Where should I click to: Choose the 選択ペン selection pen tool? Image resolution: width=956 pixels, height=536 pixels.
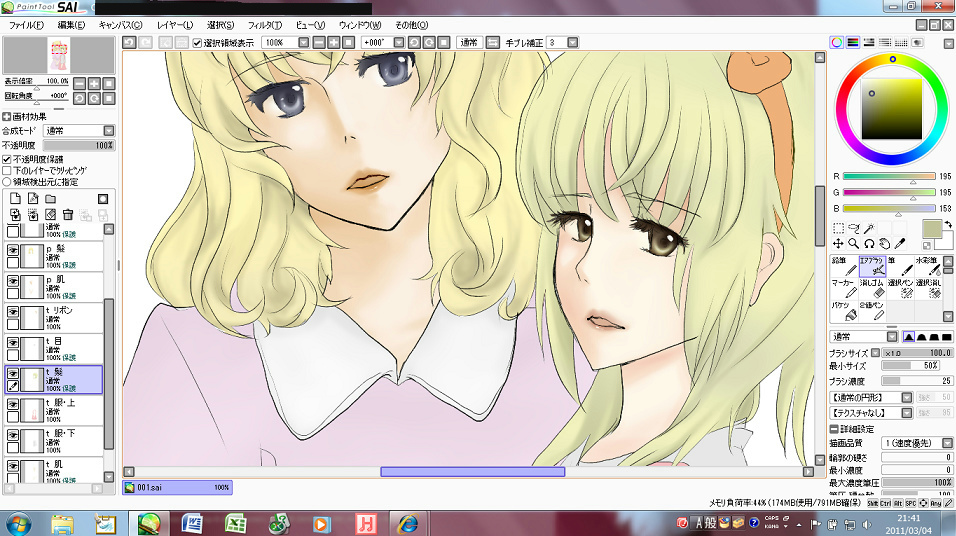pos(901,288)
